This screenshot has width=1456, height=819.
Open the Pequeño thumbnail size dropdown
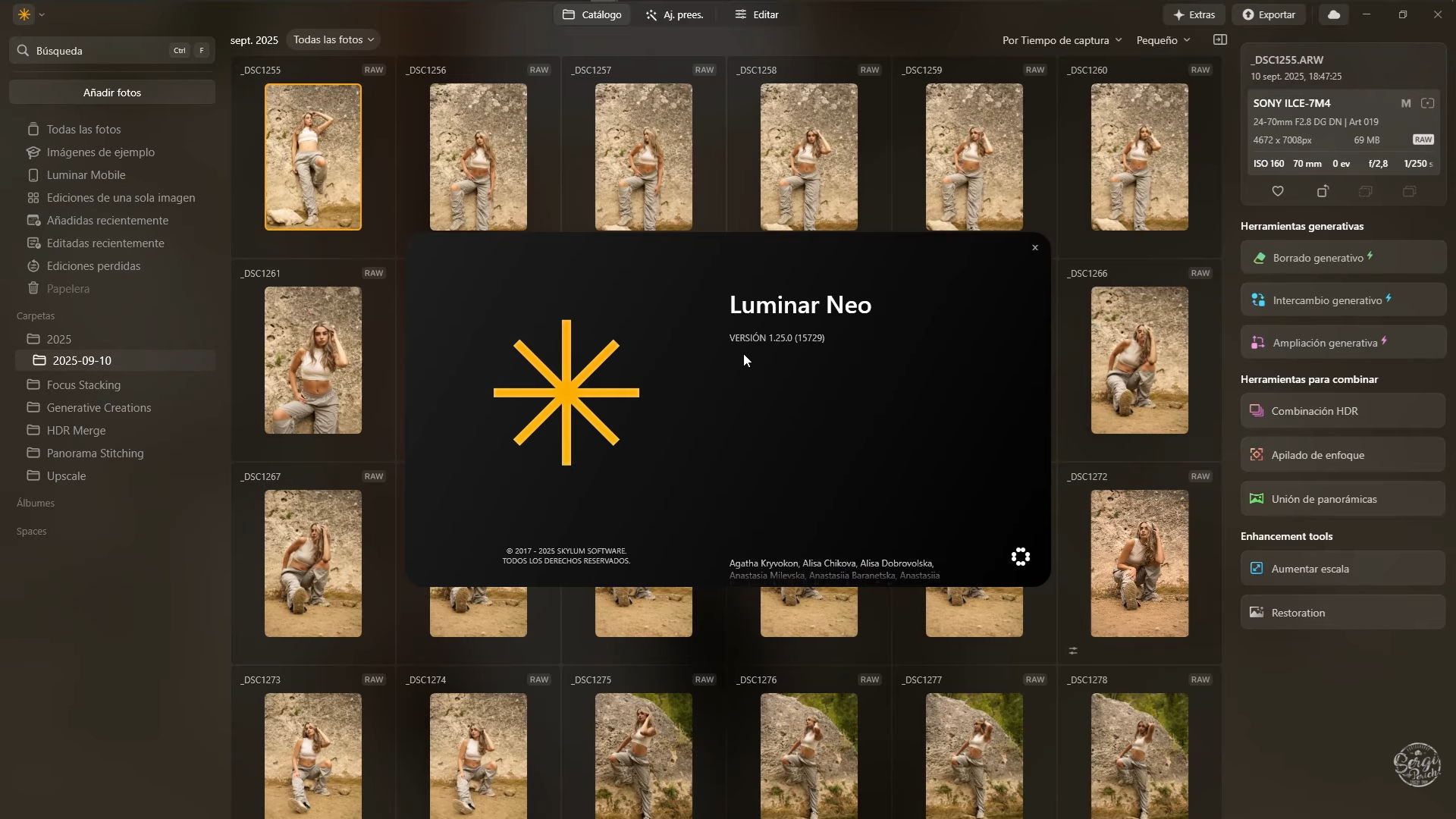point(1163,40)
